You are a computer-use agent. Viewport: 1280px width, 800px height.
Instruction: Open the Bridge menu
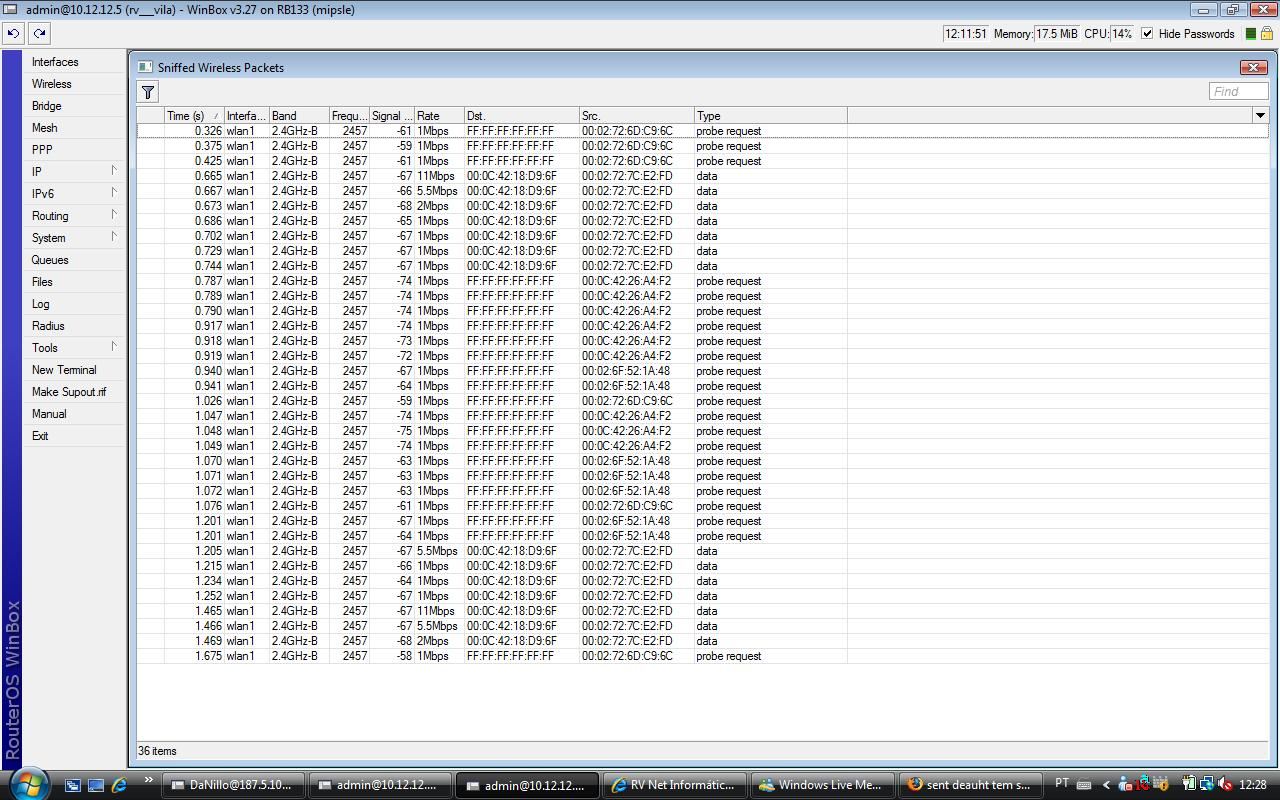75,106
